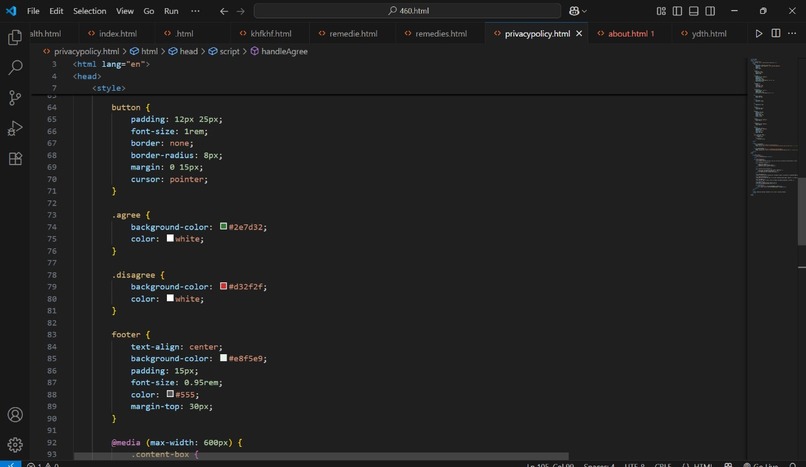
Task: Click the cube icon before head breadcrumb
Action: pos(173,51)
